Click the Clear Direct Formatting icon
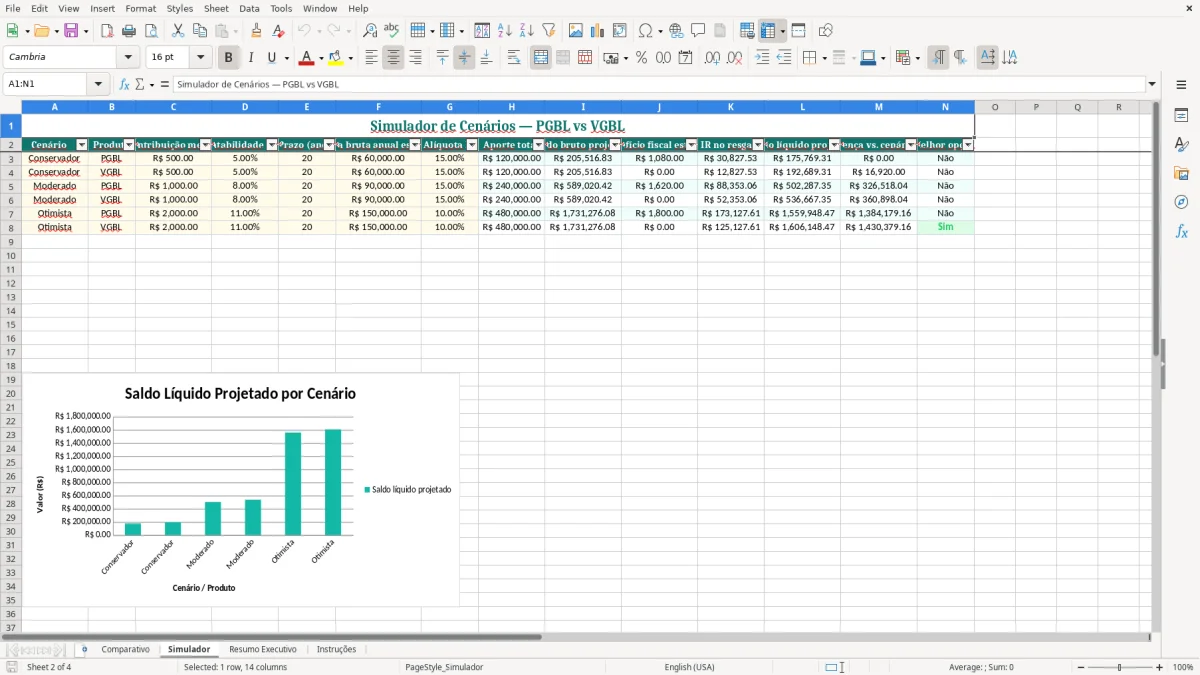This screenshot has width=1200, height=675. pos(279,31)
